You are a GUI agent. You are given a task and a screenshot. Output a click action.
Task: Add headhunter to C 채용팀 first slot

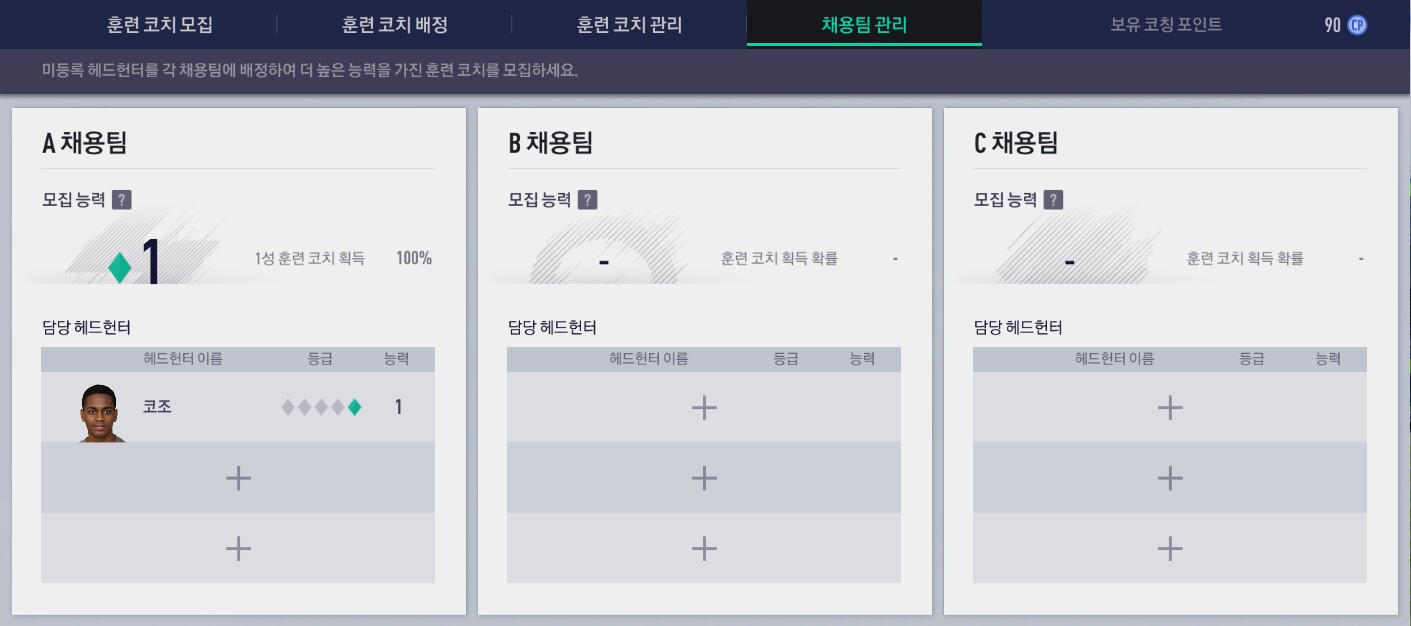coord(1170,407)
